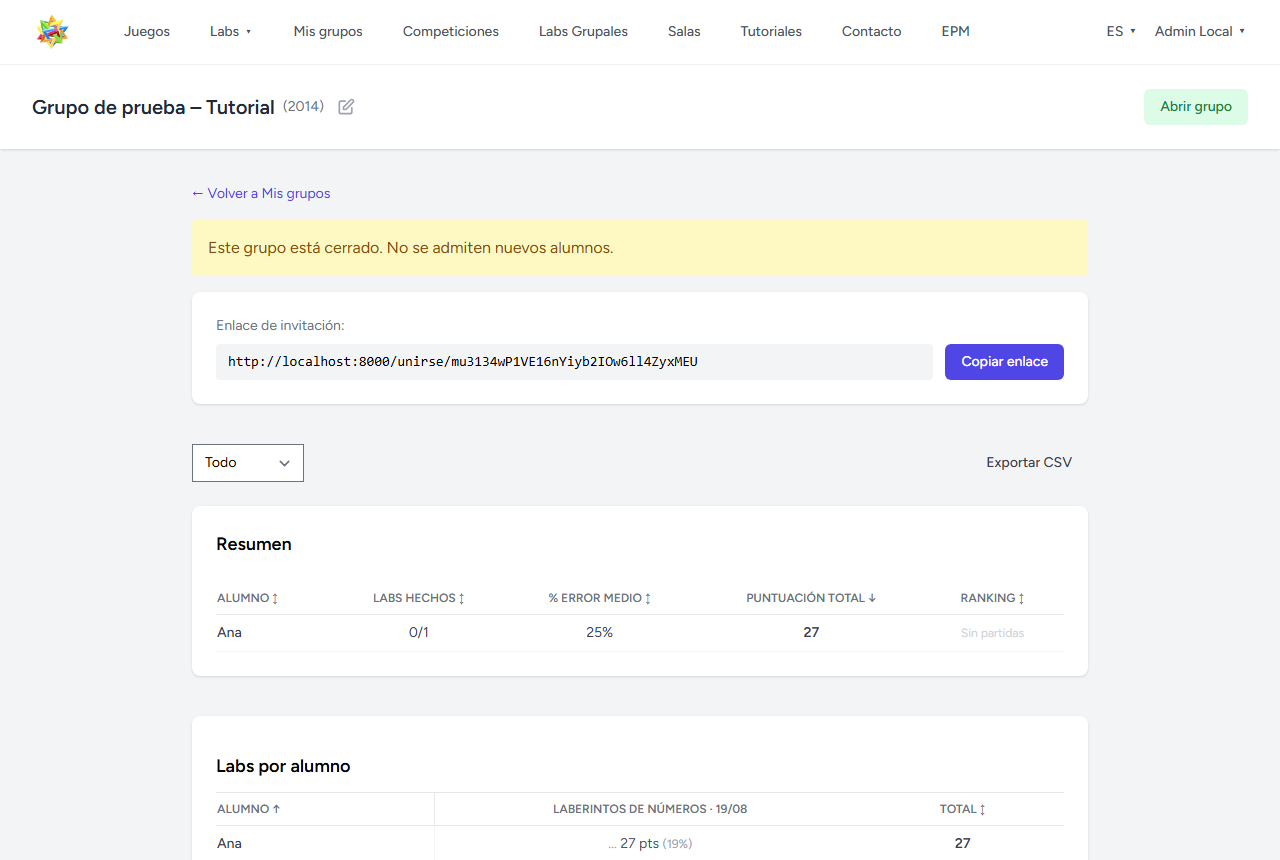Open the Juegos page
The width and height of the screenshot is (1280, 860).
click(x=147, y=32)
